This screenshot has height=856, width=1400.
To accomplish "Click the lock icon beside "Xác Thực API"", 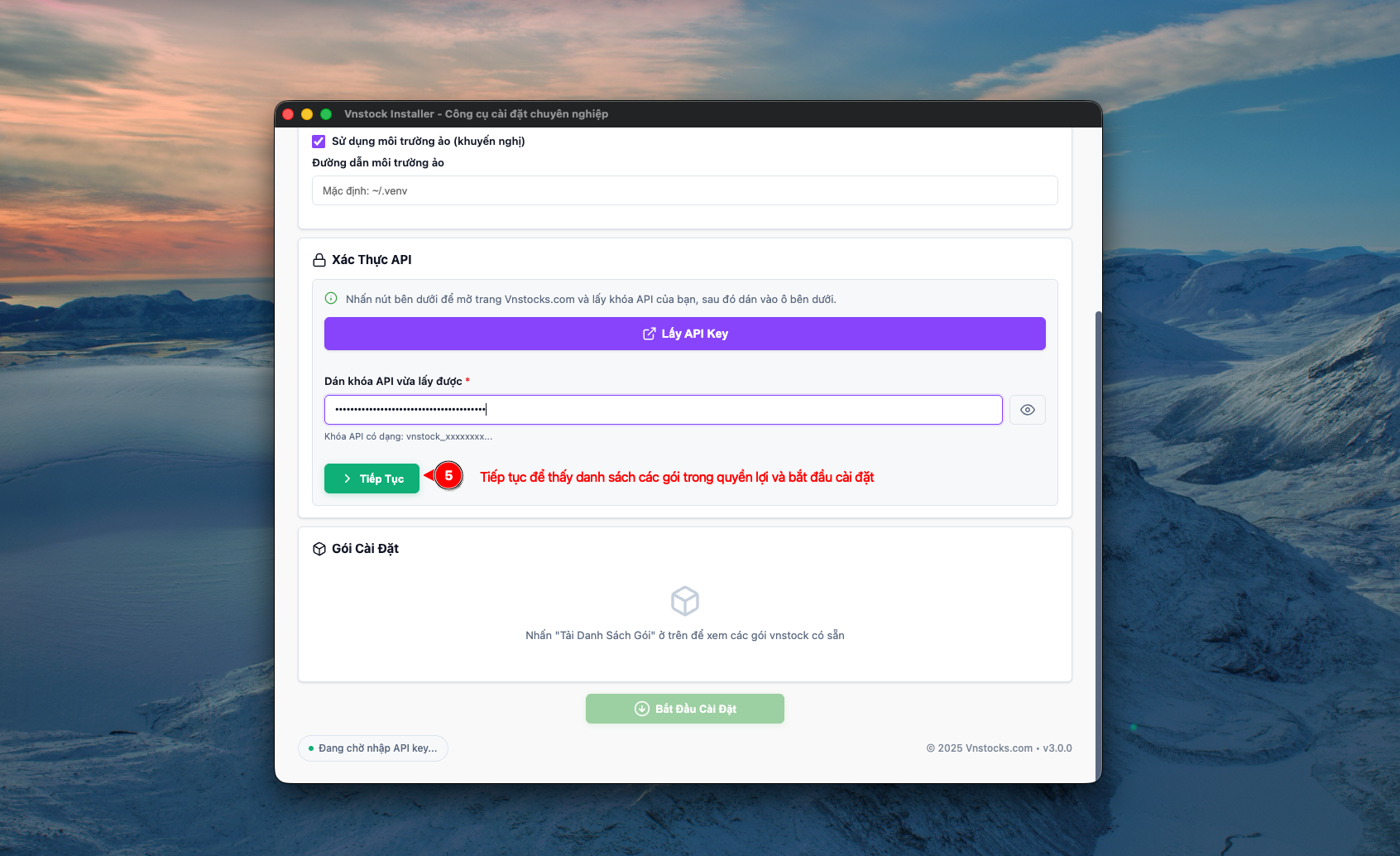I will (319, 259).
